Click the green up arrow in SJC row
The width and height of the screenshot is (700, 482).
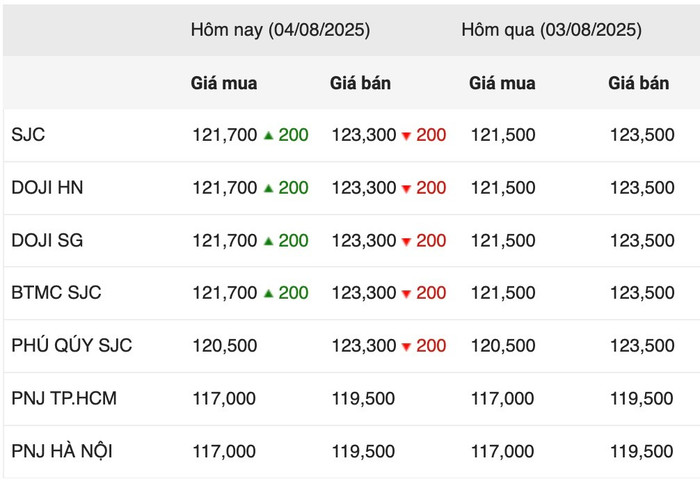pos(268,135)
